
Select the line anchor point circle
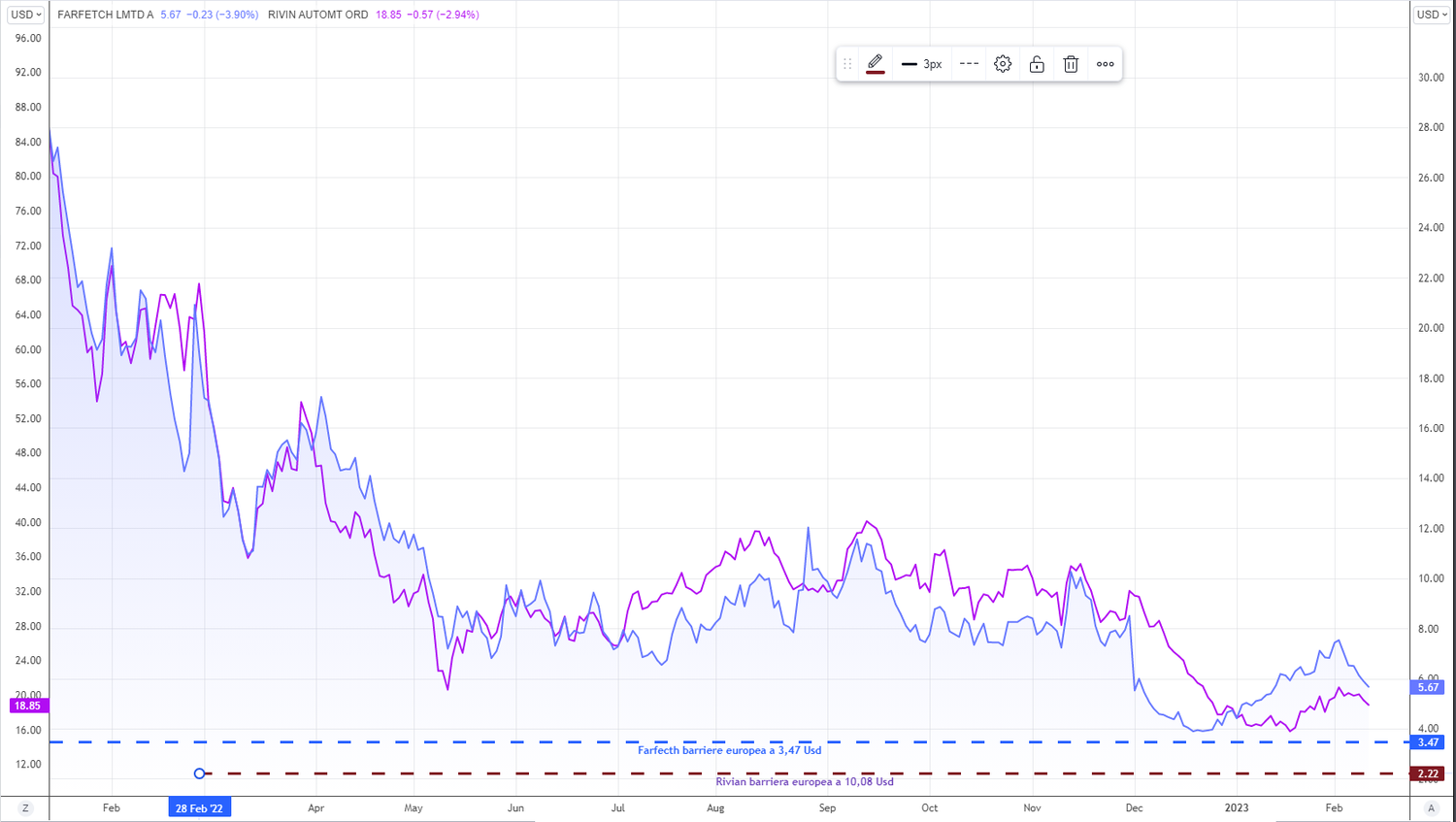tap(199, 773)
